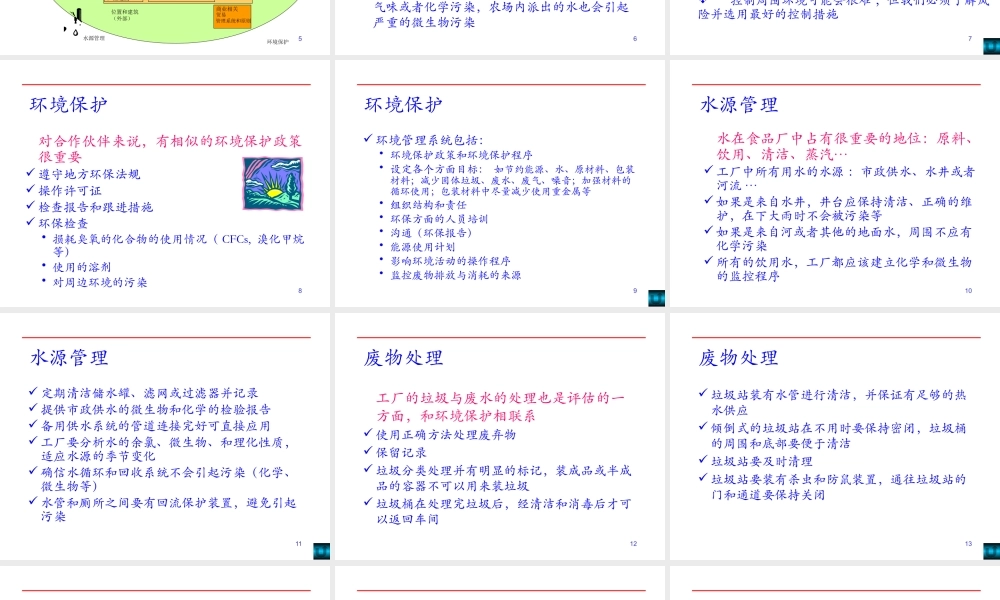This screenshot has width=1000, height=600.
Task: Click the text 提供市政供水的微生物和化学的检验报告
Action: coord(156,409)
